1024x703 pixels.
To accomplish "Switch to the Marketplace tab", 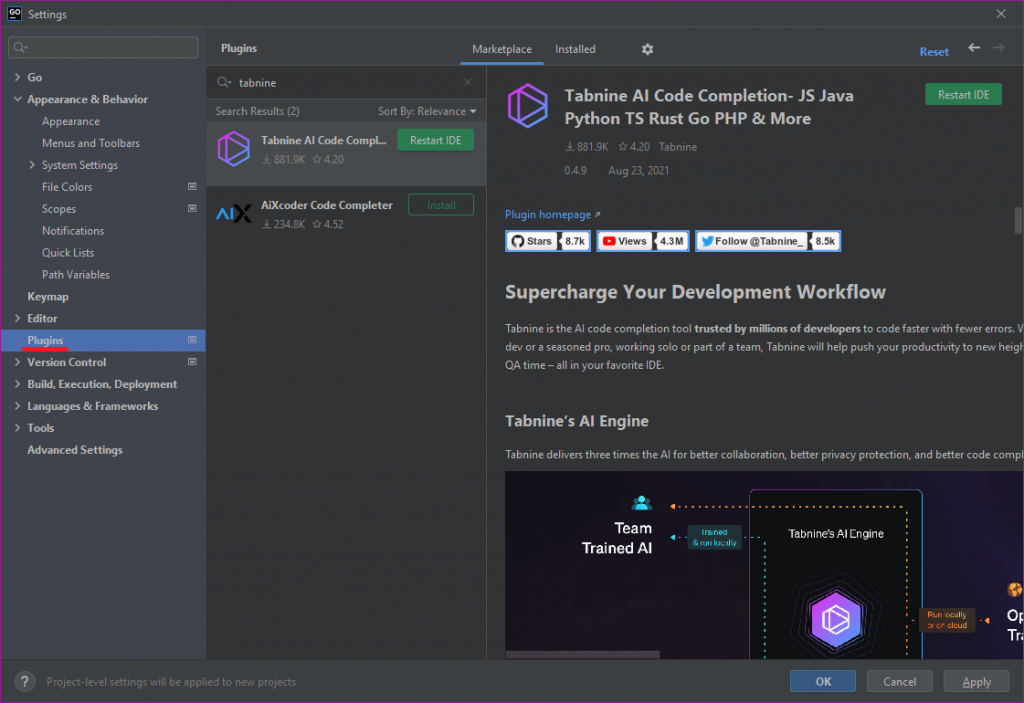I will [x=502, y=49].
